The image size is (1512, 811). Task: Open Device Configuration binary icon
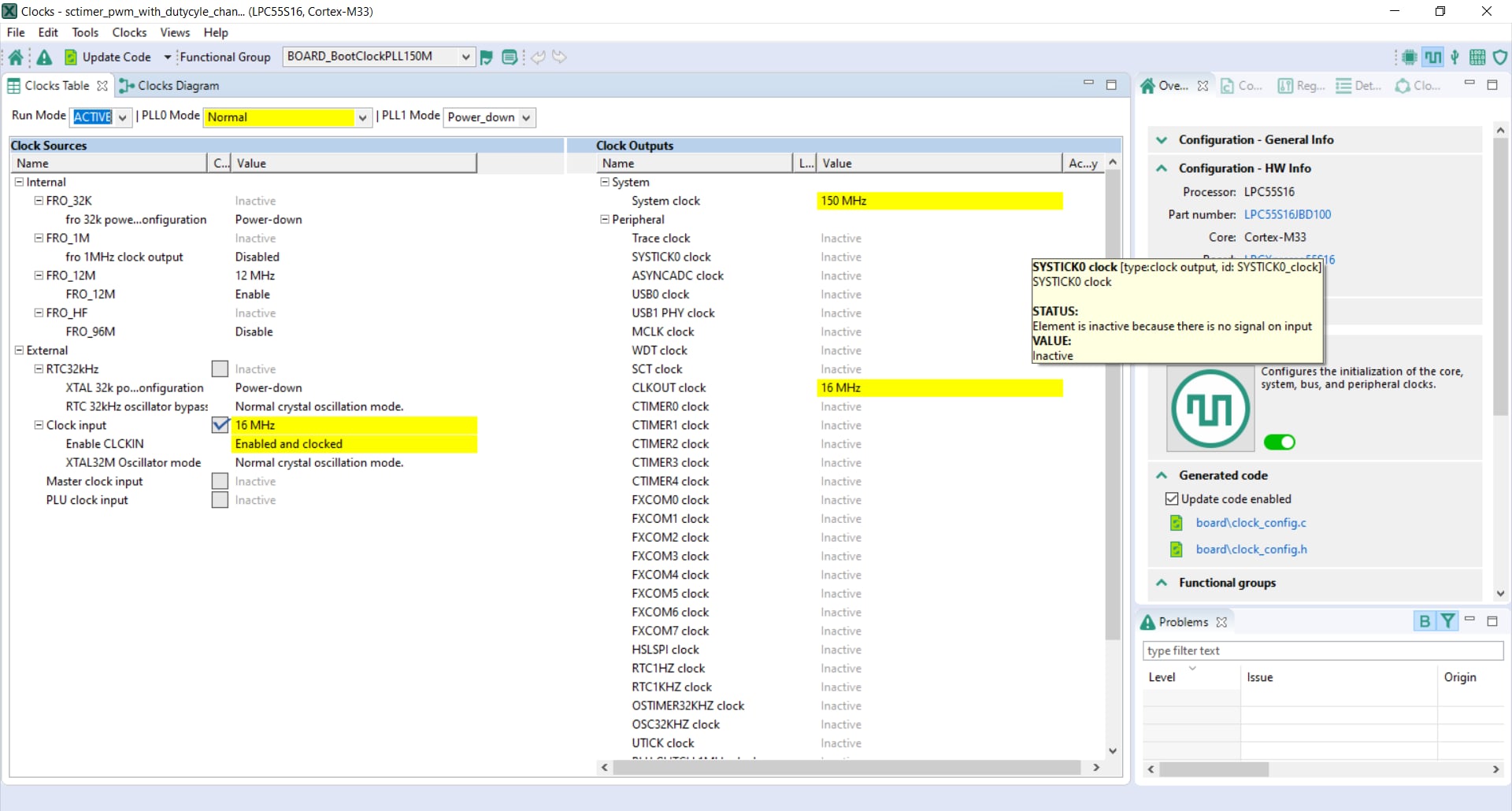pyautogui.click(x=1477, y=57)
